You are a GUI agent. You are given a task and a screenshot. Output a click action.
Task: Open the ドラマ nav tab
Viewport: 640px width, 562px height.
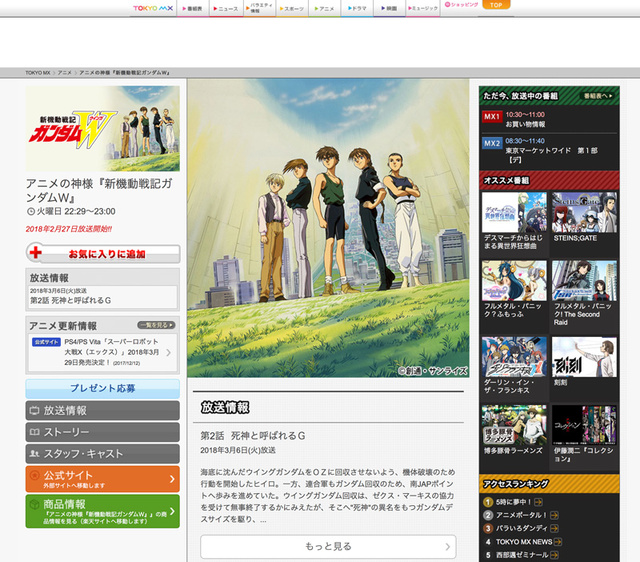coord(357,9)
